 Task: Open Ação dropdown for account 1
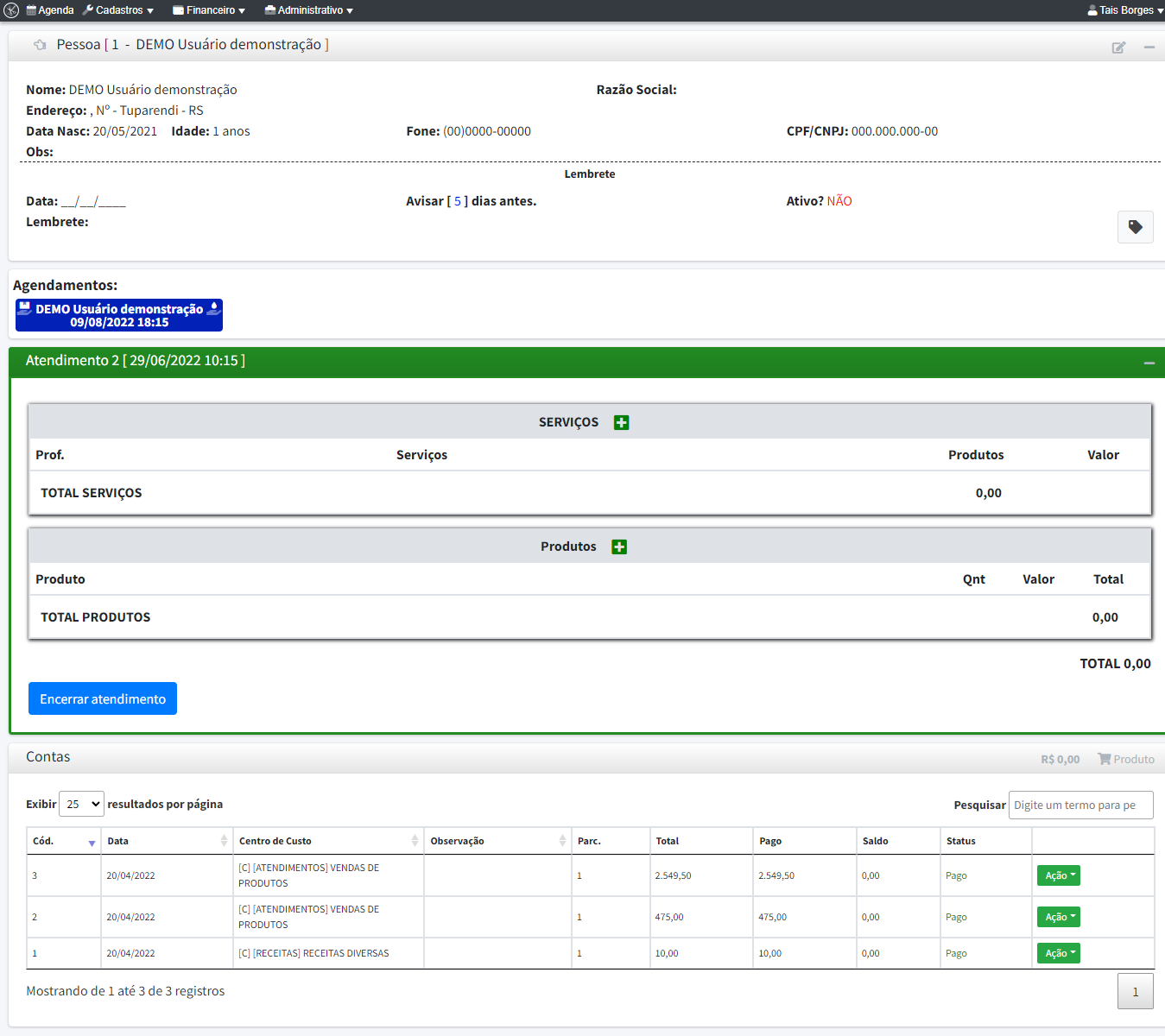click(1058, 953)
